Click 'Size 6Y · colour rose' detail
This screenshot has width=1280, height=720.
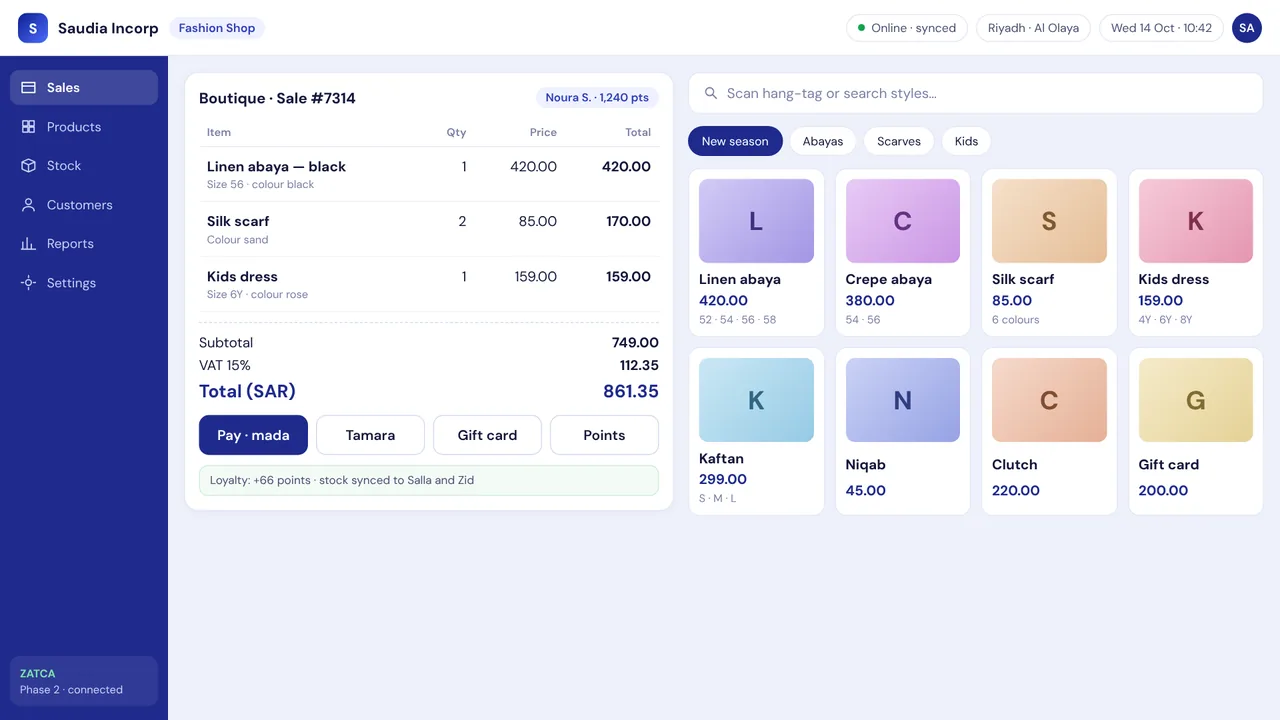coord(257,294)
